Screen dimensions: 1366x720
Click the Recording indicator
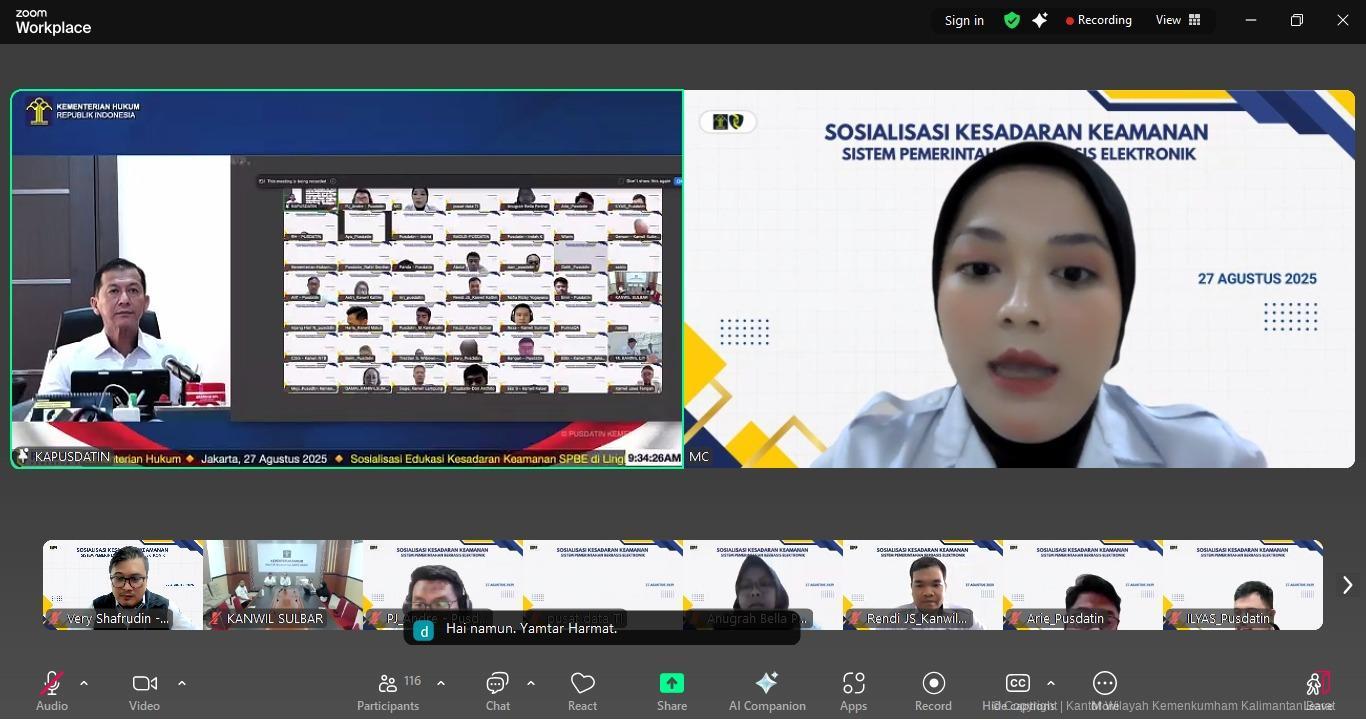pyautogui.click(x=1099, y=20)
